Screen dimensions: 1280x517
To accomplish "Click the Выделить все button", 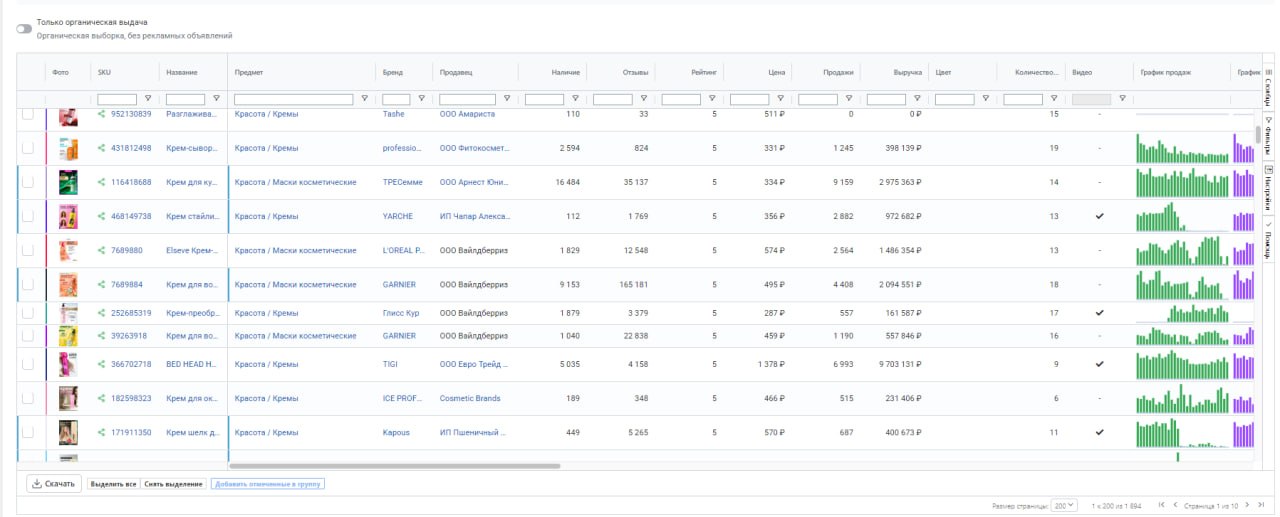I will tap(113, 484).
